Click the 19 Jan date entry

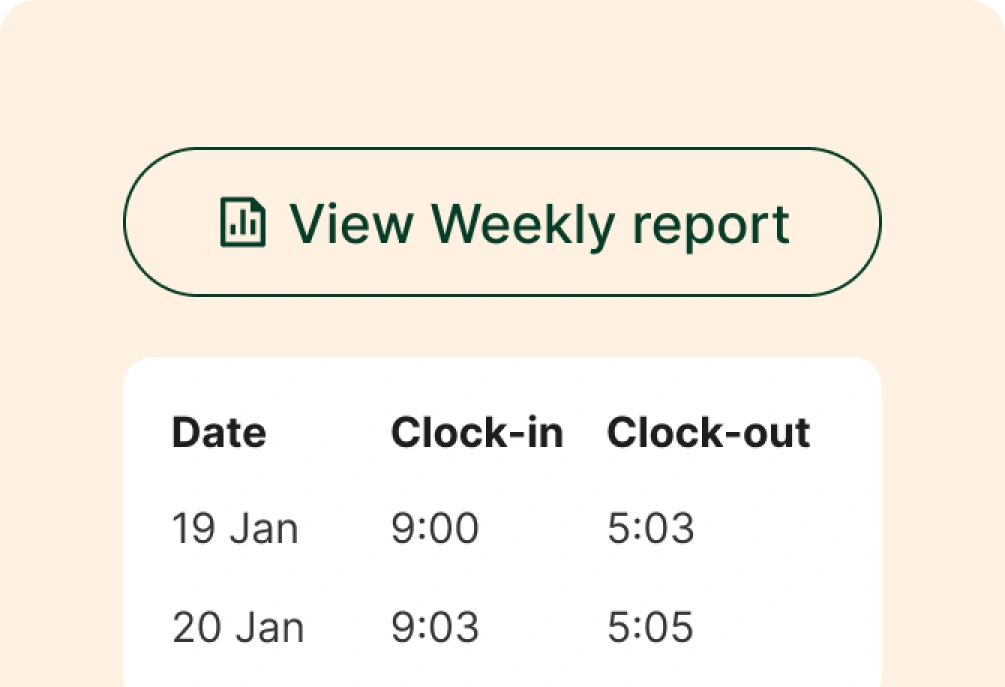pos(234,528)
